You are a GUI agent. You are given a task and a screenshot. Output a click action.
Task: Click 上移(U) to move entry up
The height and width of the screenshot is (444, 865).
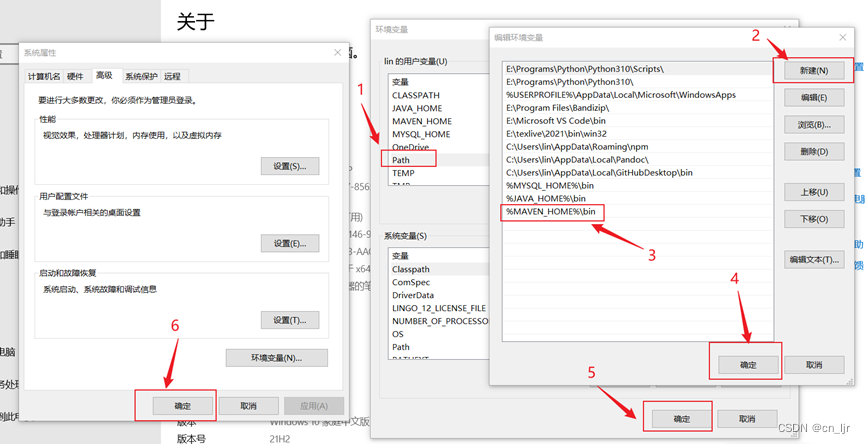[814, 192]
